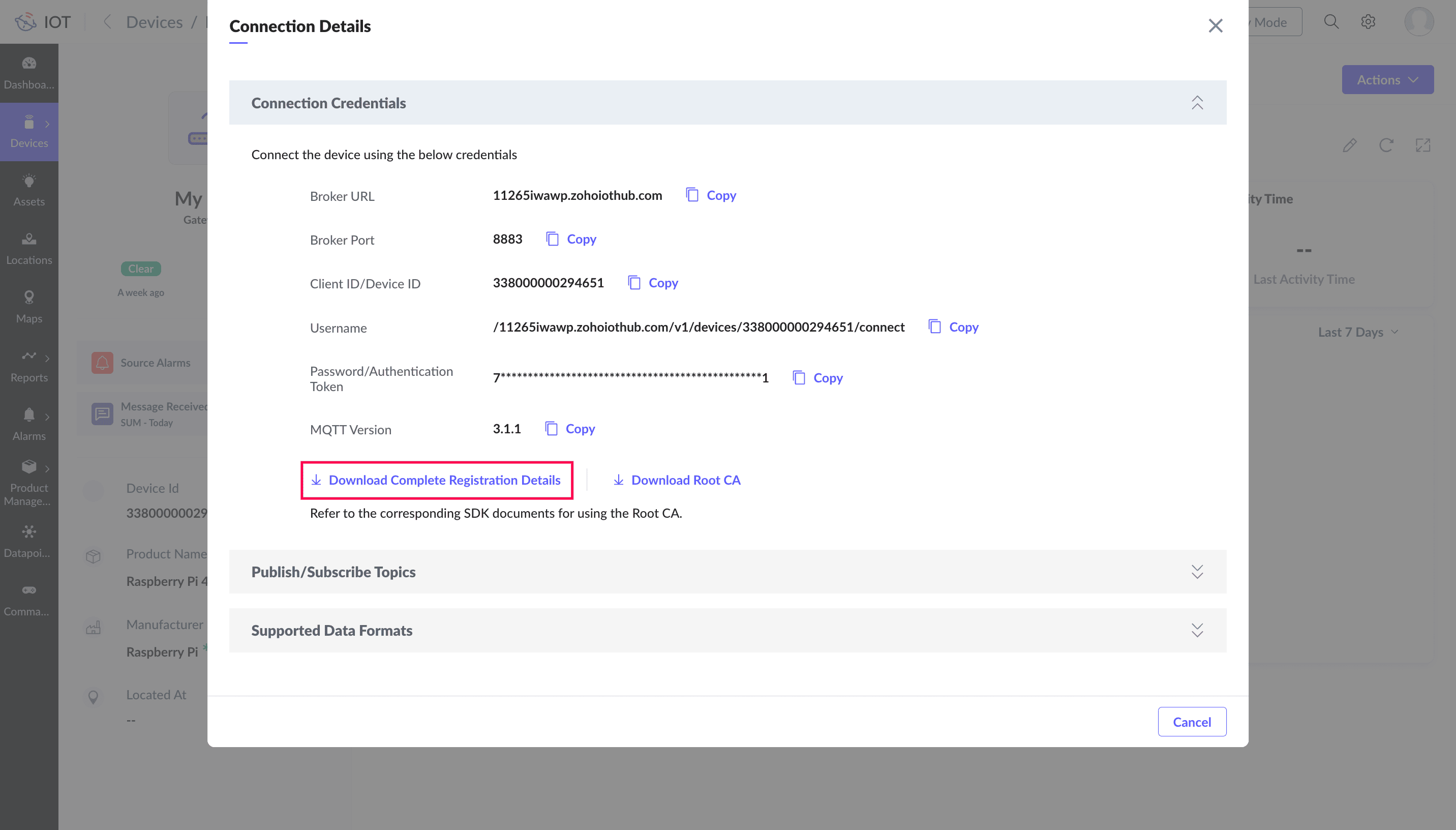Viewport: 1456px width, 830px height.
Task: Copy the Broker URL value
Action: tap(712, 195)
